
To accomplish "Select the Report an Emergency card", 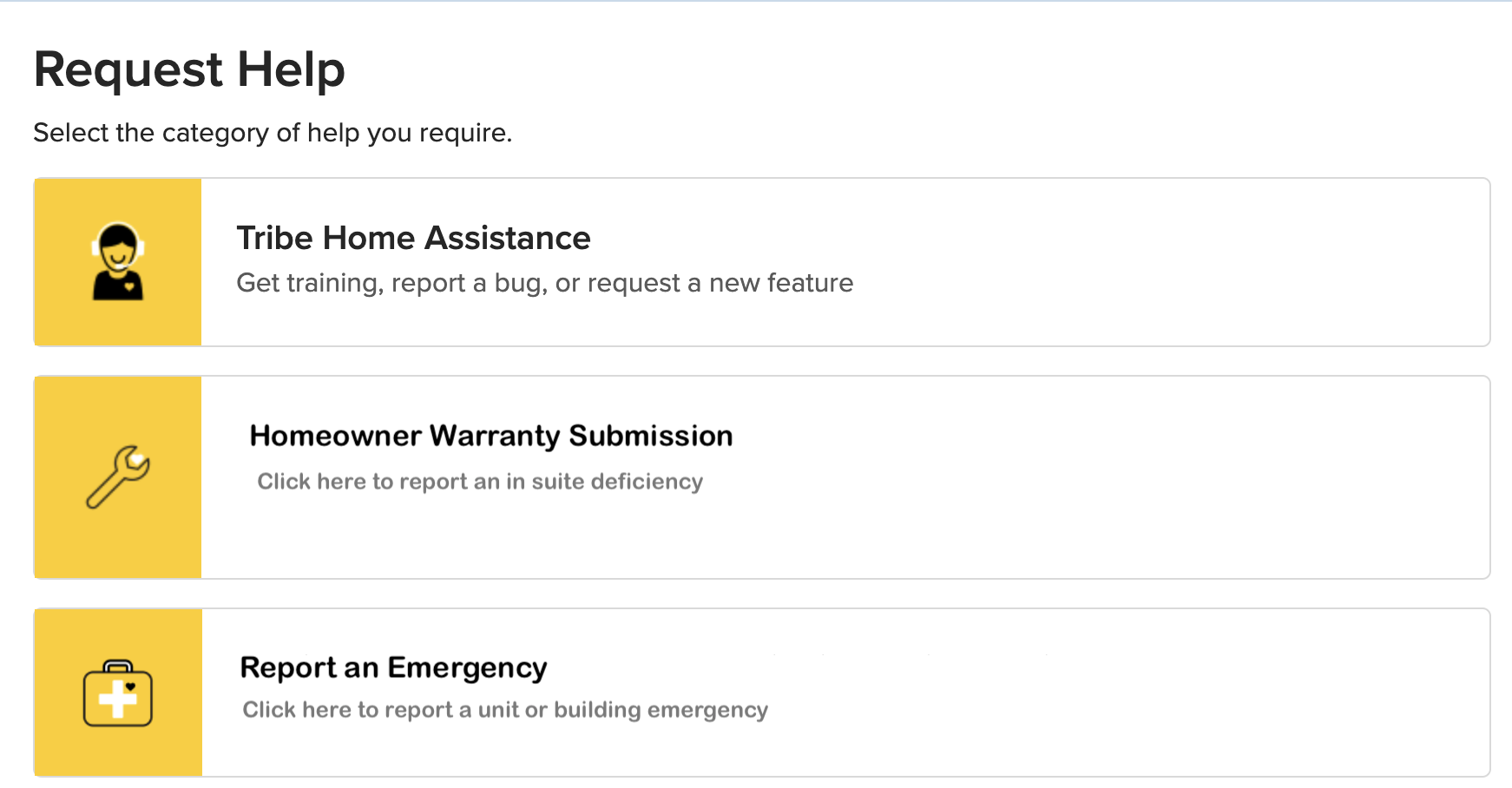I will 762,693.
